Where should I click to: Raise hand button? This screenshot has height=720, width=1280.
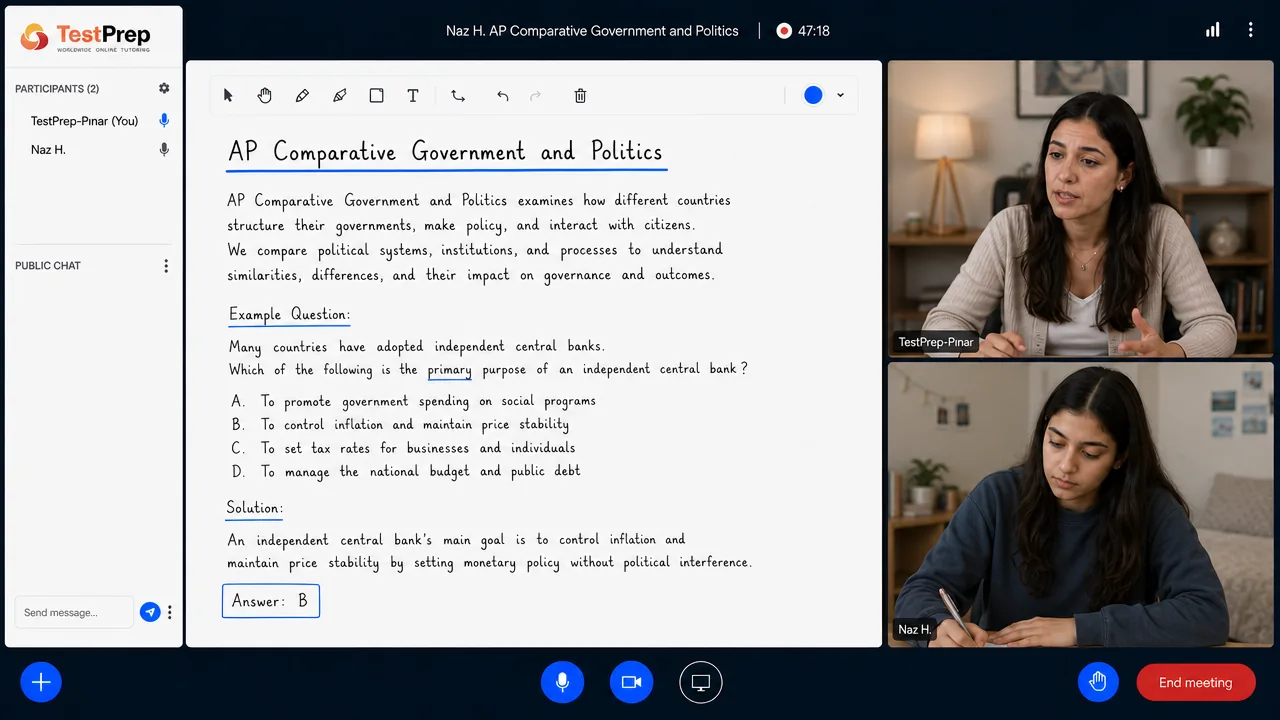point(1098,682)
